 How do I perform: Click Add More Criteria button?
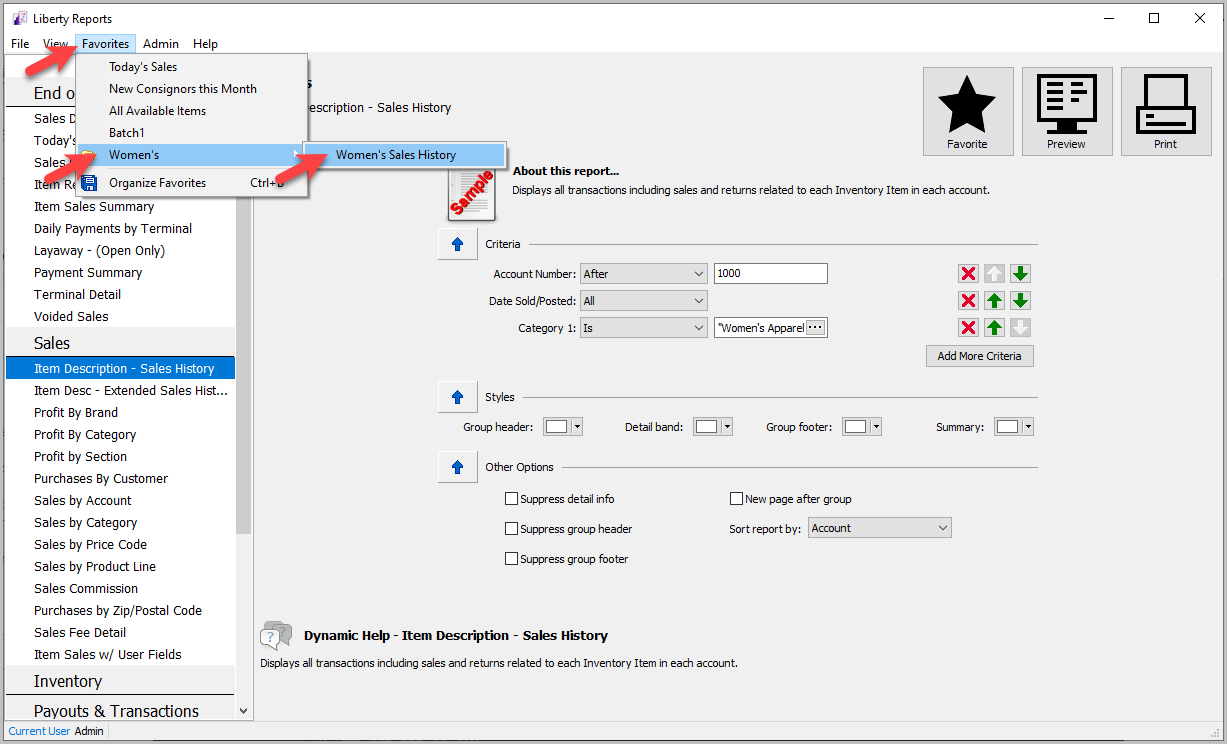(979, 356)
